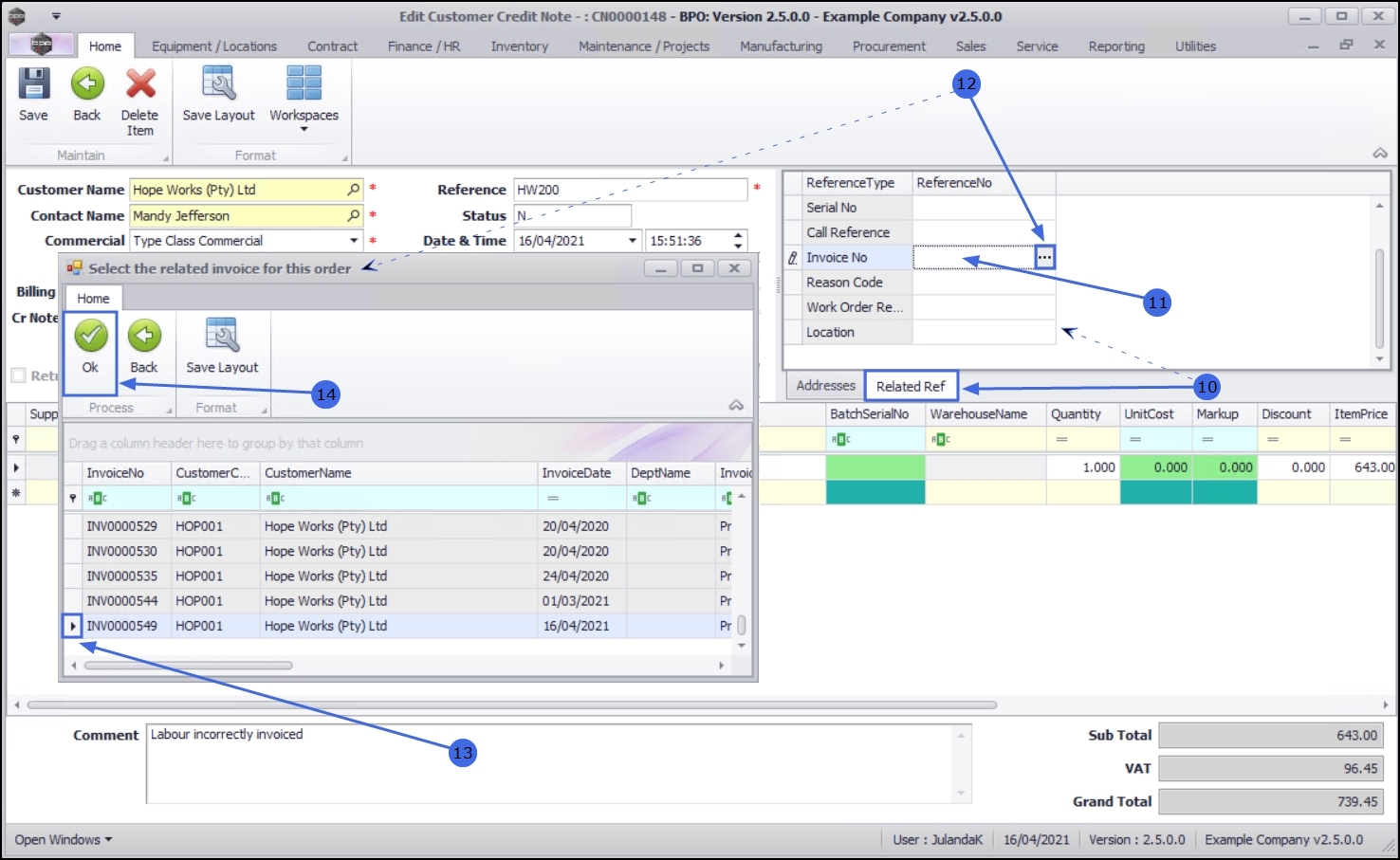Click the Call Reference row

point(920,232)
